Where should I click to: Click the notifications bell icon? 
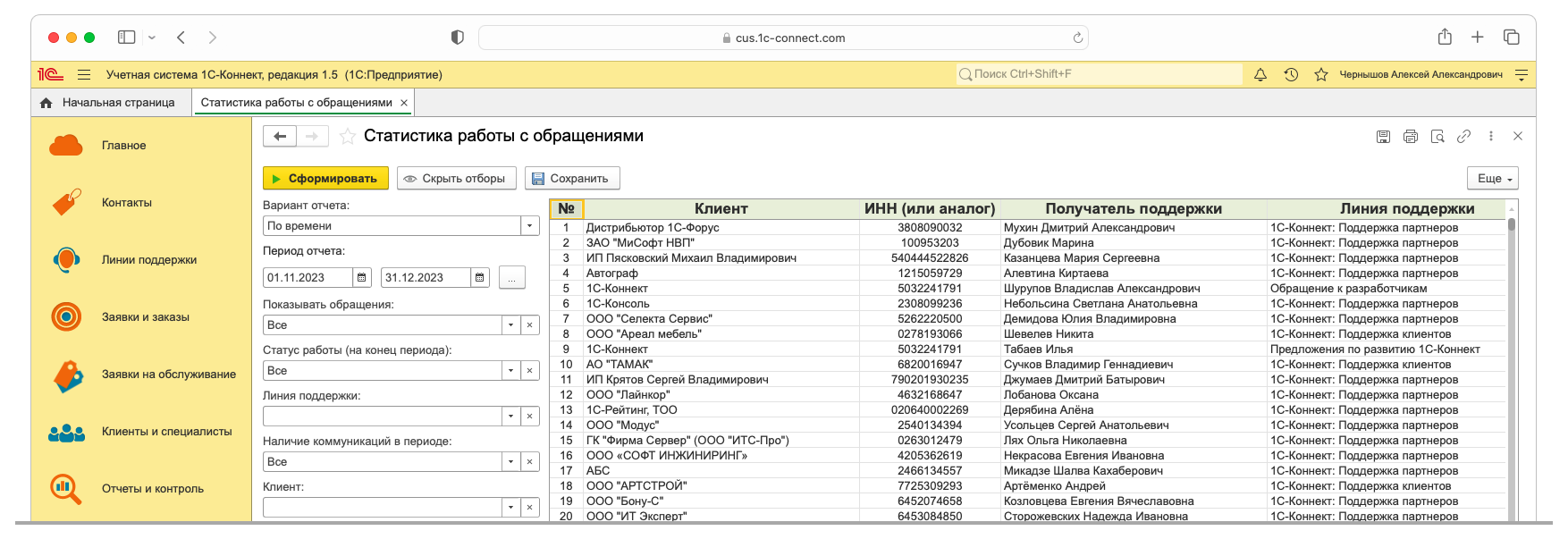coord(1260,75)
